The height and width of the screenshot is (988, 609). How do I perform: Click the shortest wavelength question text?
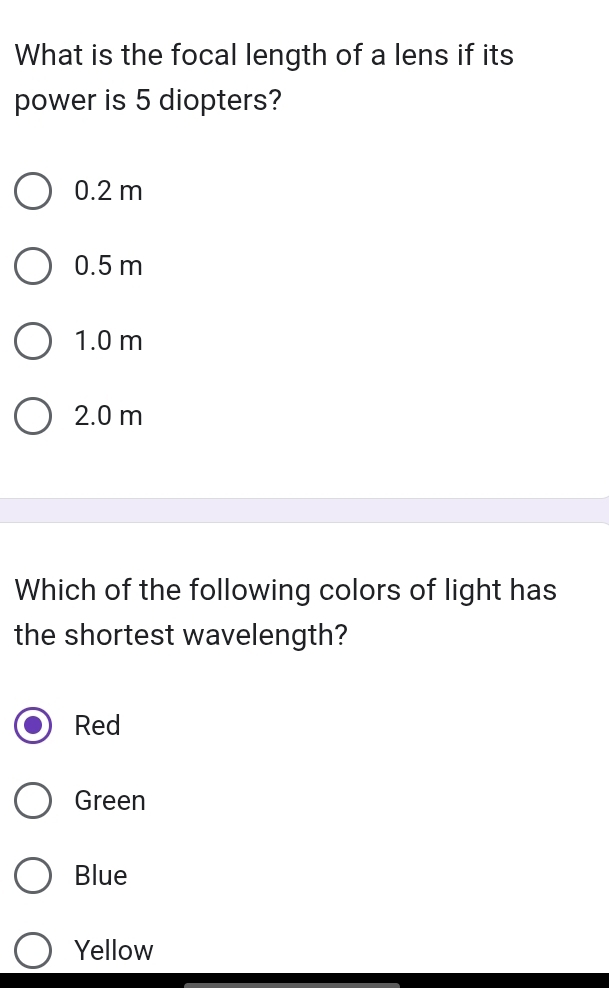click(285, 612)
